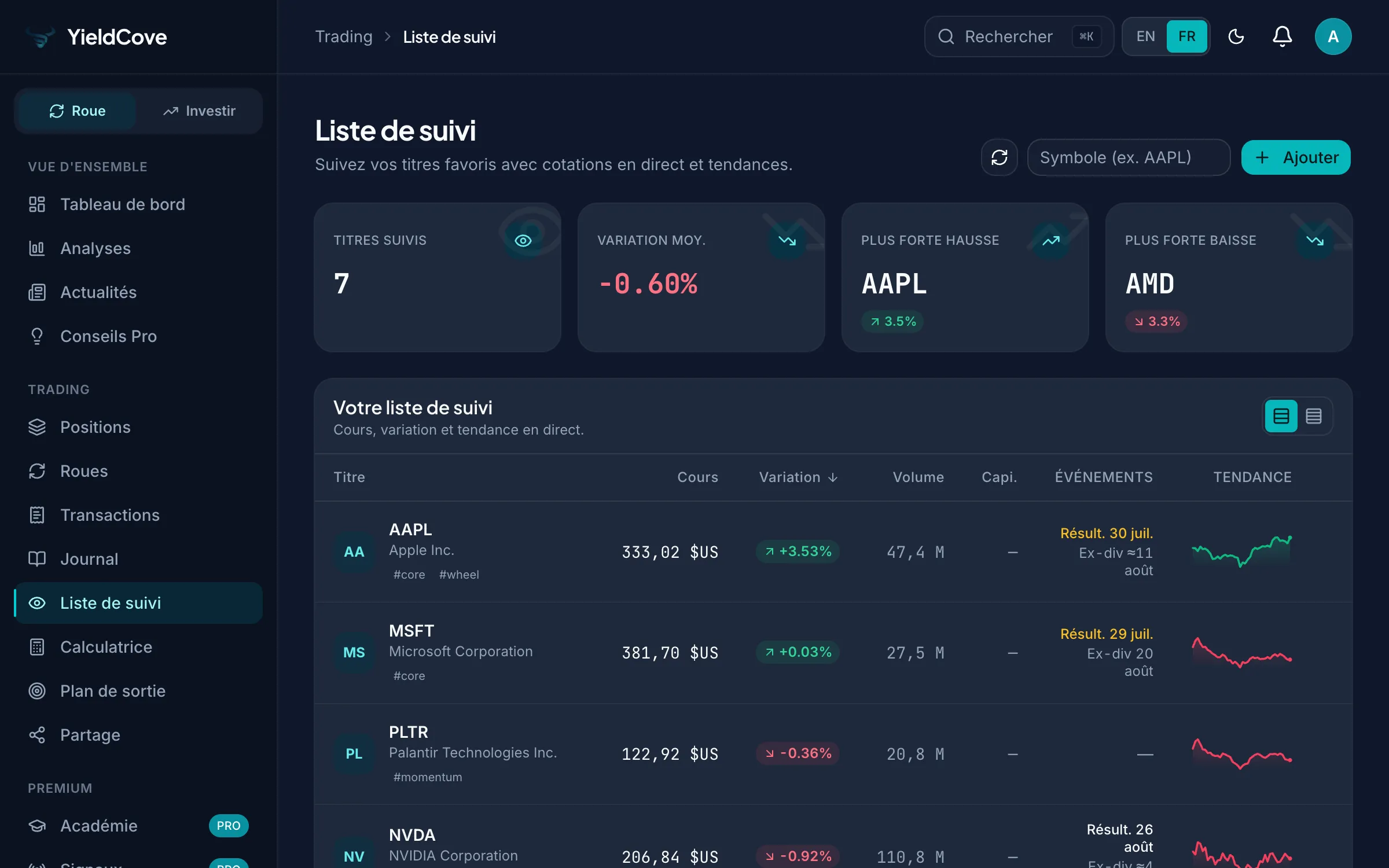The image size is (1389, 868).
Task: Switch to comfortable table view
Action: (x=1281, y=416)
